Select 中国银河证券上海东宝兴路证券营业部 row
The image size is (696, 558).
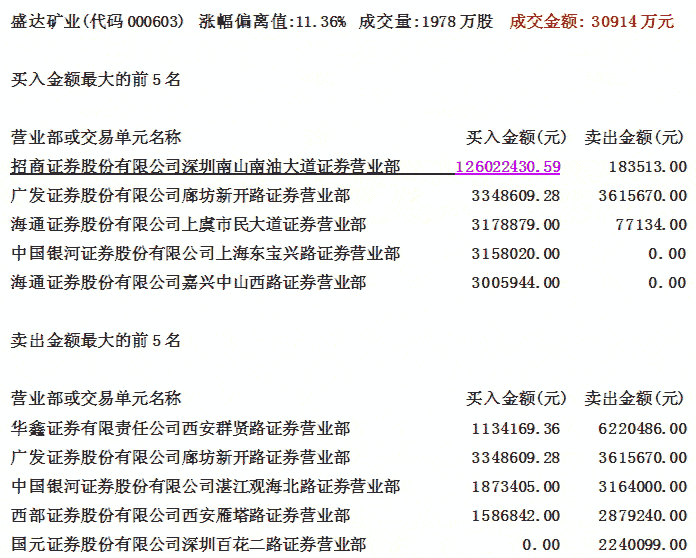pos(349,253)
